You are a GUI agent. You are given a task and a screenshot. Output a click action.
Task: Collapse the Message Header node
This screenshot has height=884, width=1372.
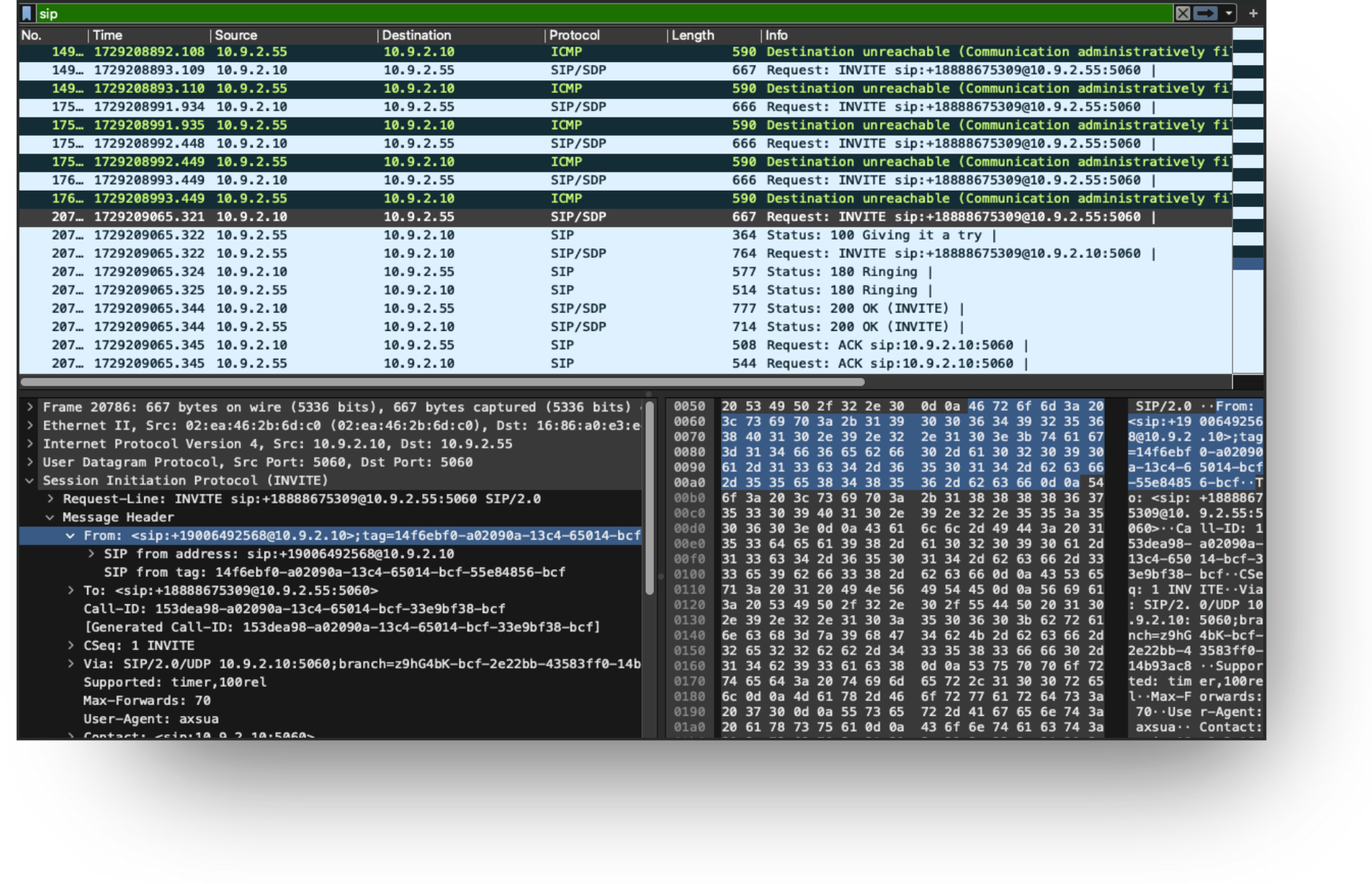click(50, 517)
